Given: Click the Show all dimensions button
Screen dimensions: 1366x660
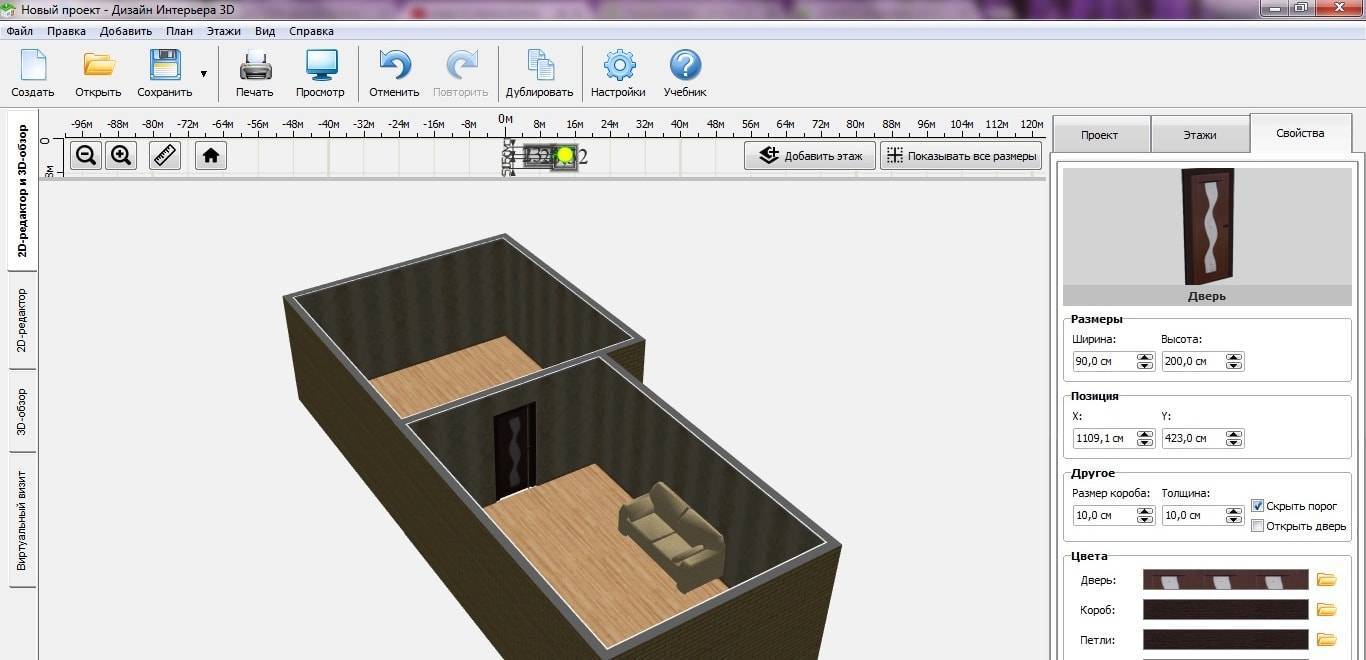Looking at the screenshot, I should [x=961, y=156].
